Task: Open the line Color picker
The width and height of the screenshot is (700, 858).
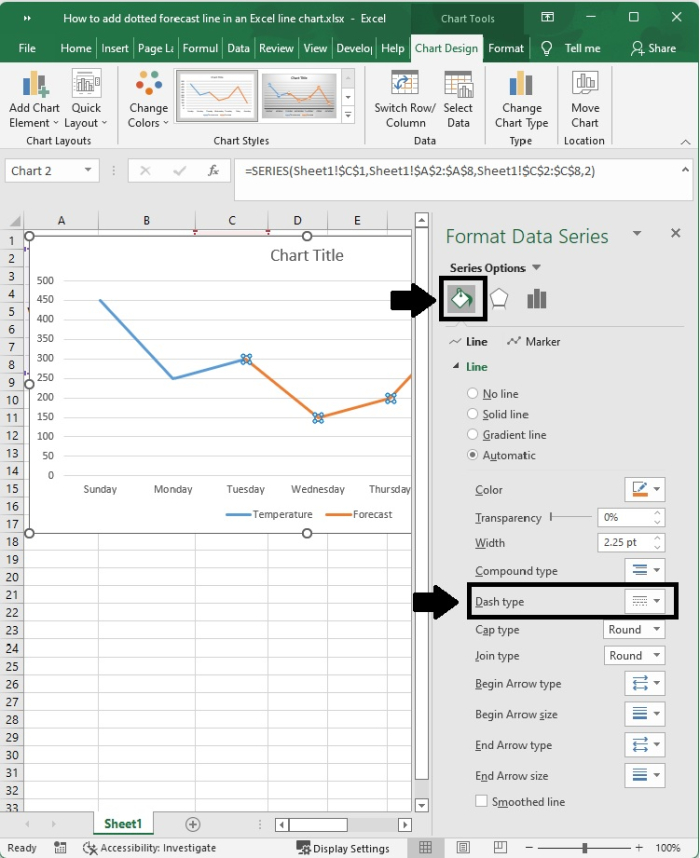Action: (x=645, y=489)
